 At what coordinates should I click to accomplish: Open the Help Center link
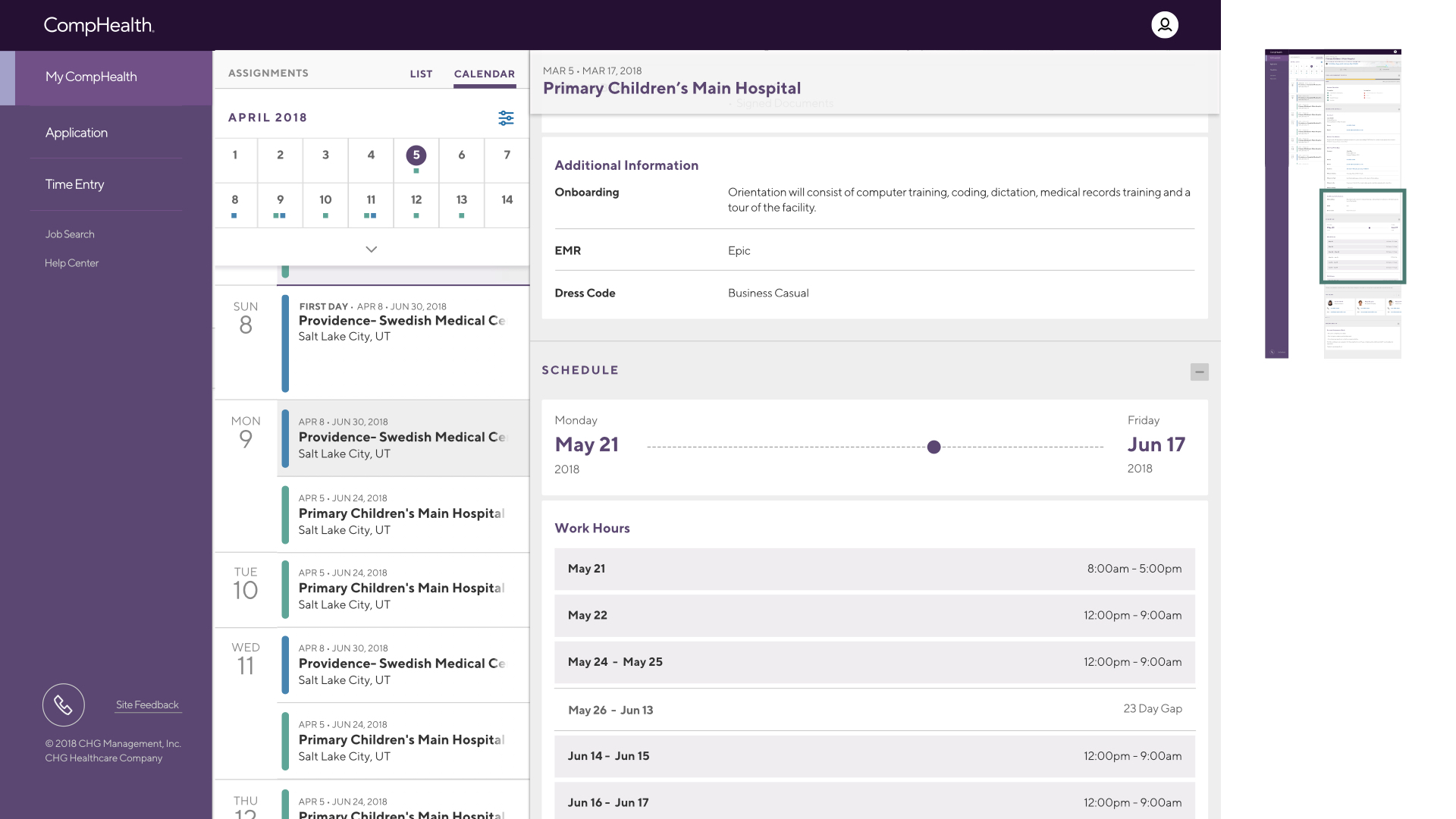point(71,263)
